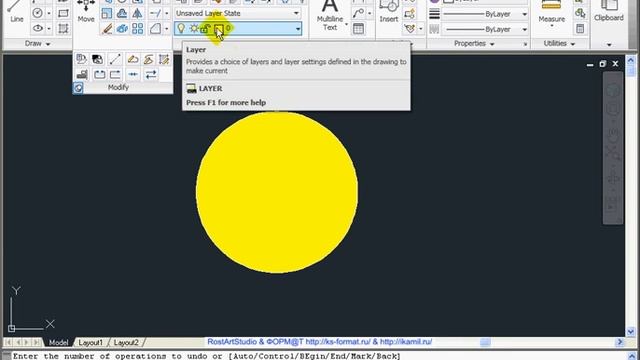This screenshot has height=360, width=640.
Task: Expand the Draw panel
Action: click(37, 43)
